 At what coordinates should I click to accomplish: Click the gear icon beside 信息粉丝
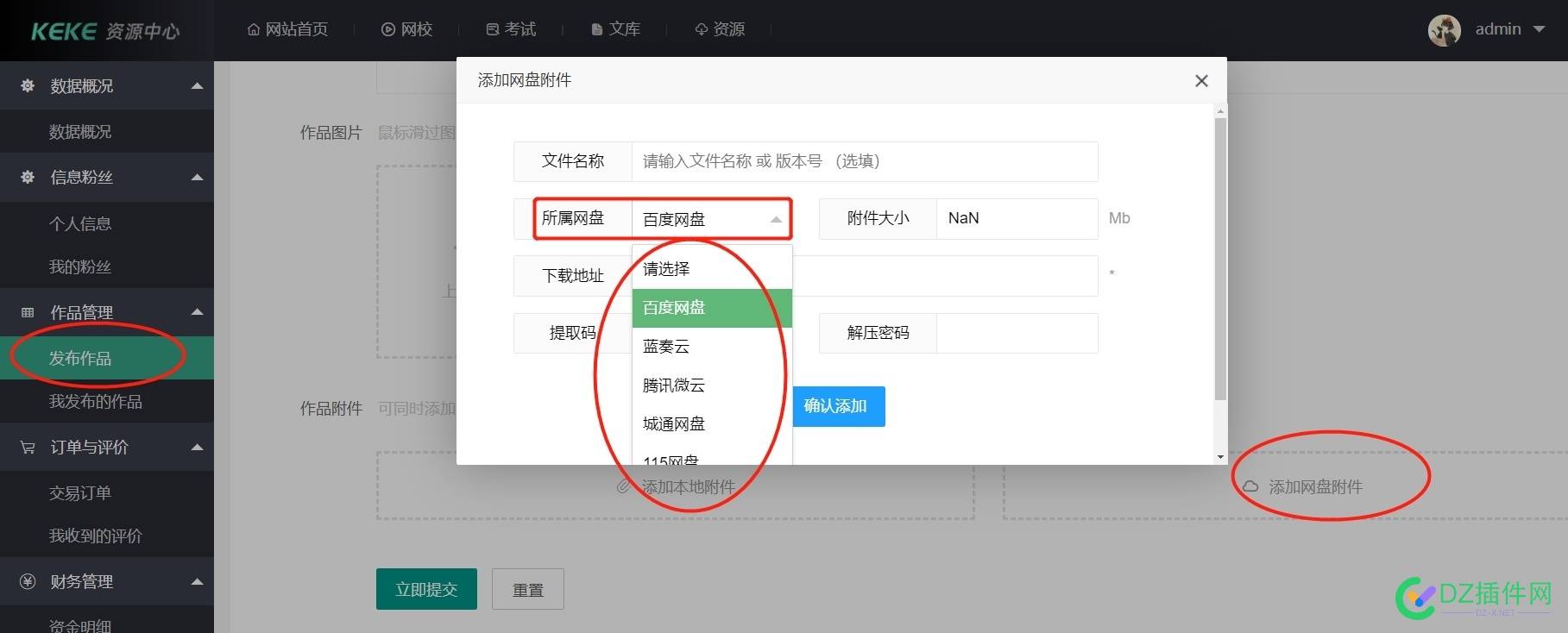tap(28, 177)
